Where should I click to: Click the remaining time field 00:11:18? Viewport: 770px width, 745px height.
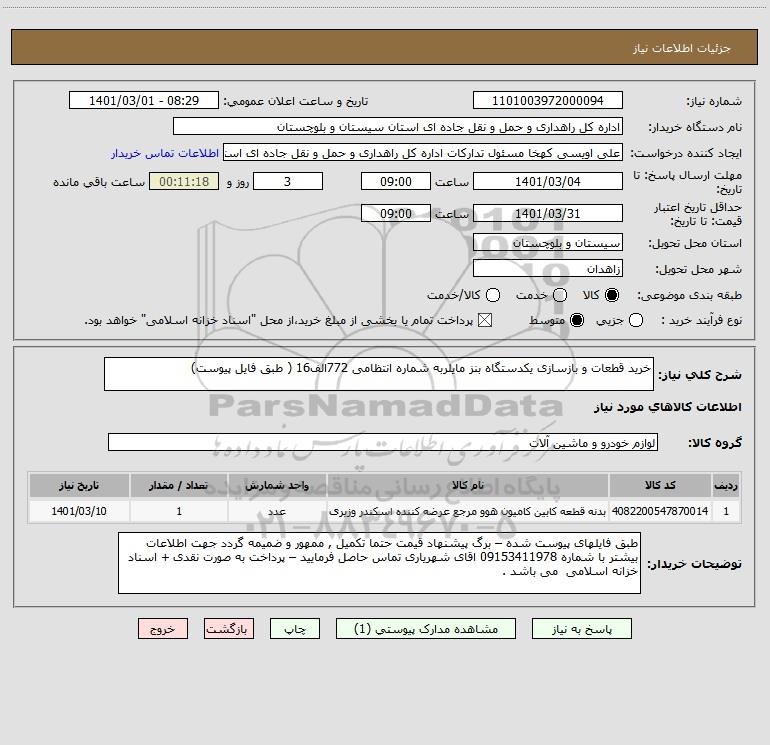(184, 182)
